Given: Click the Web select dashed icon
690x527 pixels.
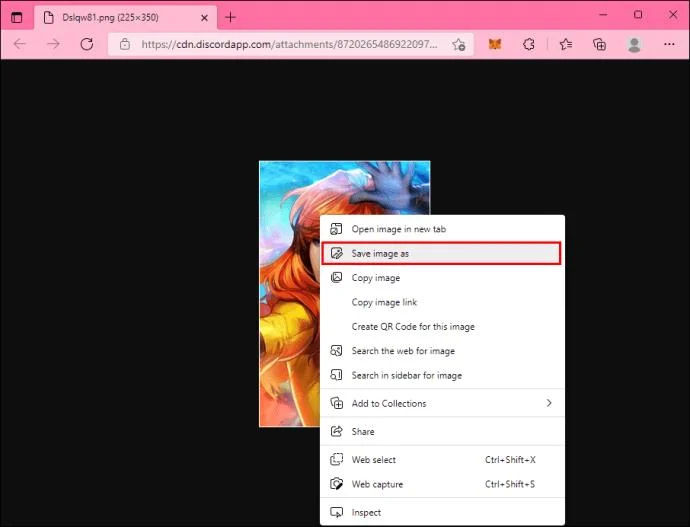Looking at the screenshot, I should (x=337, y=460).
